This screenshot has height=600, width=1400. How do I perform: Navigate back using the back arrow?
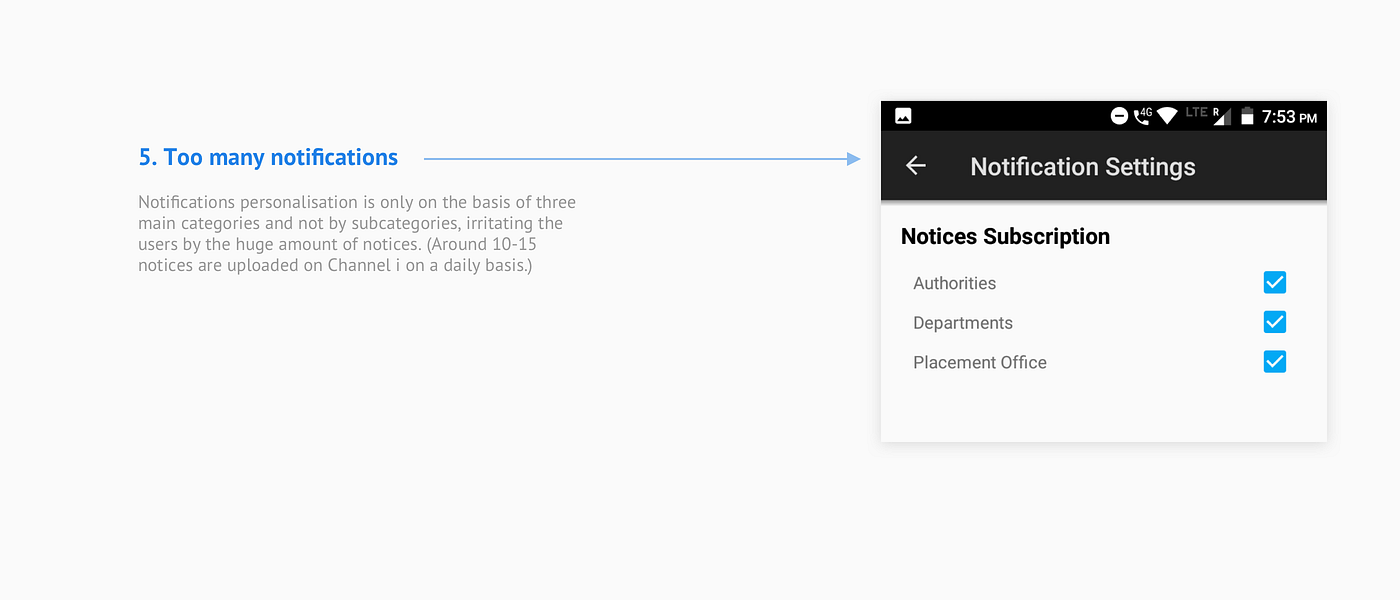click(x=915, y=166)
